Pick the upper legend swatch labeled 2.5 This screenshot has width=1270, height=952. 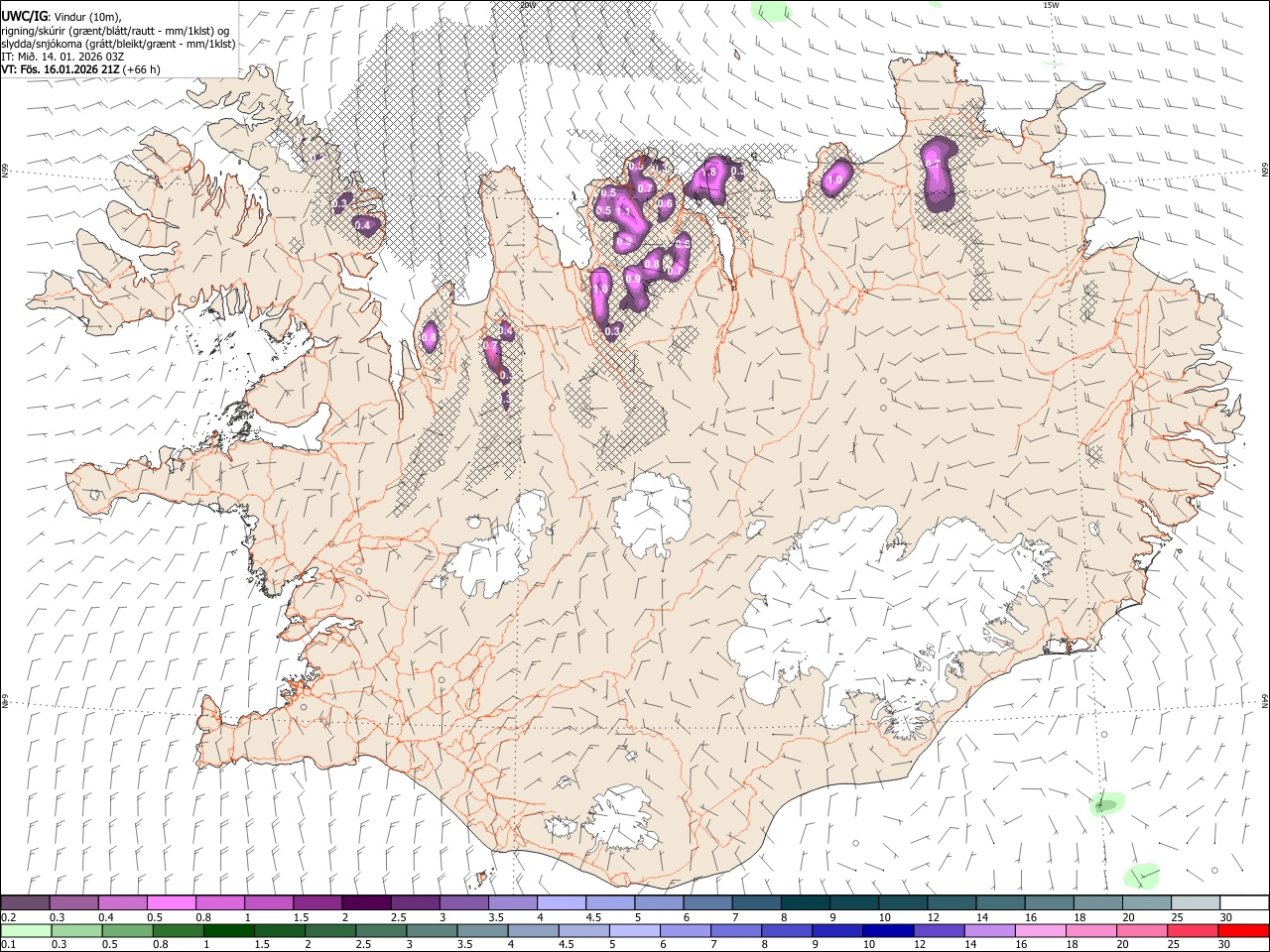[415, 902]
